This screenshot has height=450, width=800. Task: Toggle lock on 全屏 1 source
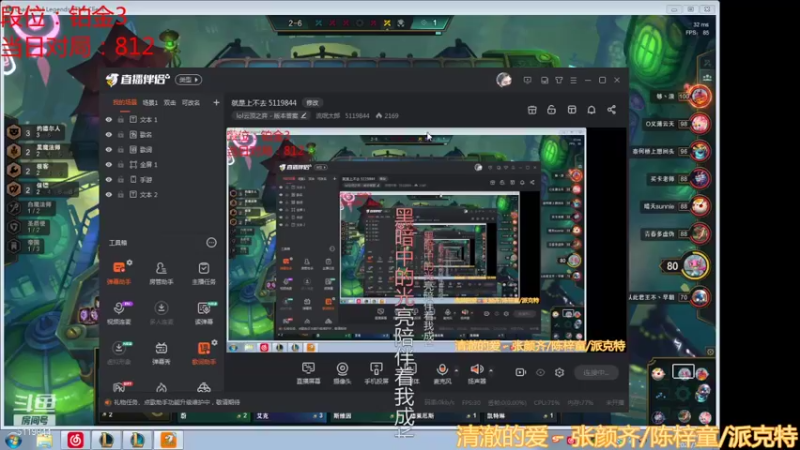(120, 165)
